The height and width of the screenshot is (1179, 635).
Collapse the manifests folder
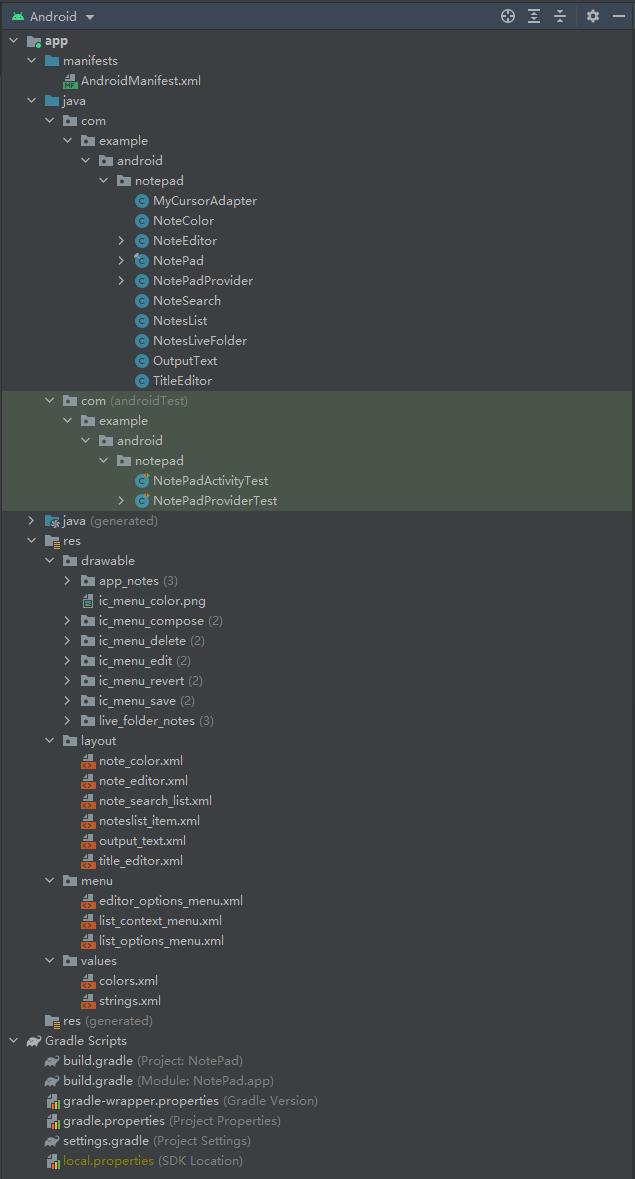coord(31,60)
